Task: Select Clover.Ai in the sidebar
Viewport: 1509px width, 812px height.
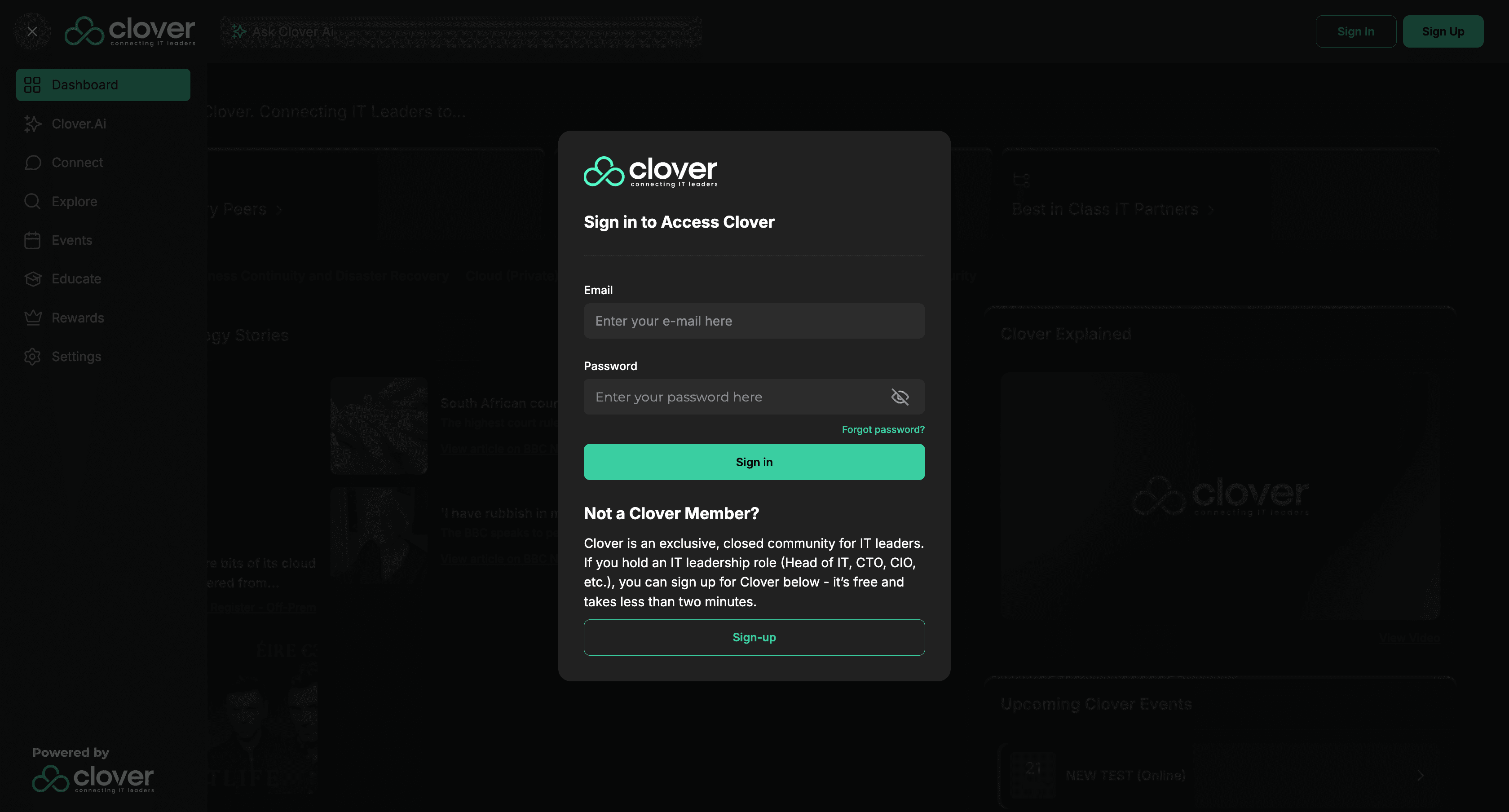Action: pyautogui.click(x=79, y=124)
